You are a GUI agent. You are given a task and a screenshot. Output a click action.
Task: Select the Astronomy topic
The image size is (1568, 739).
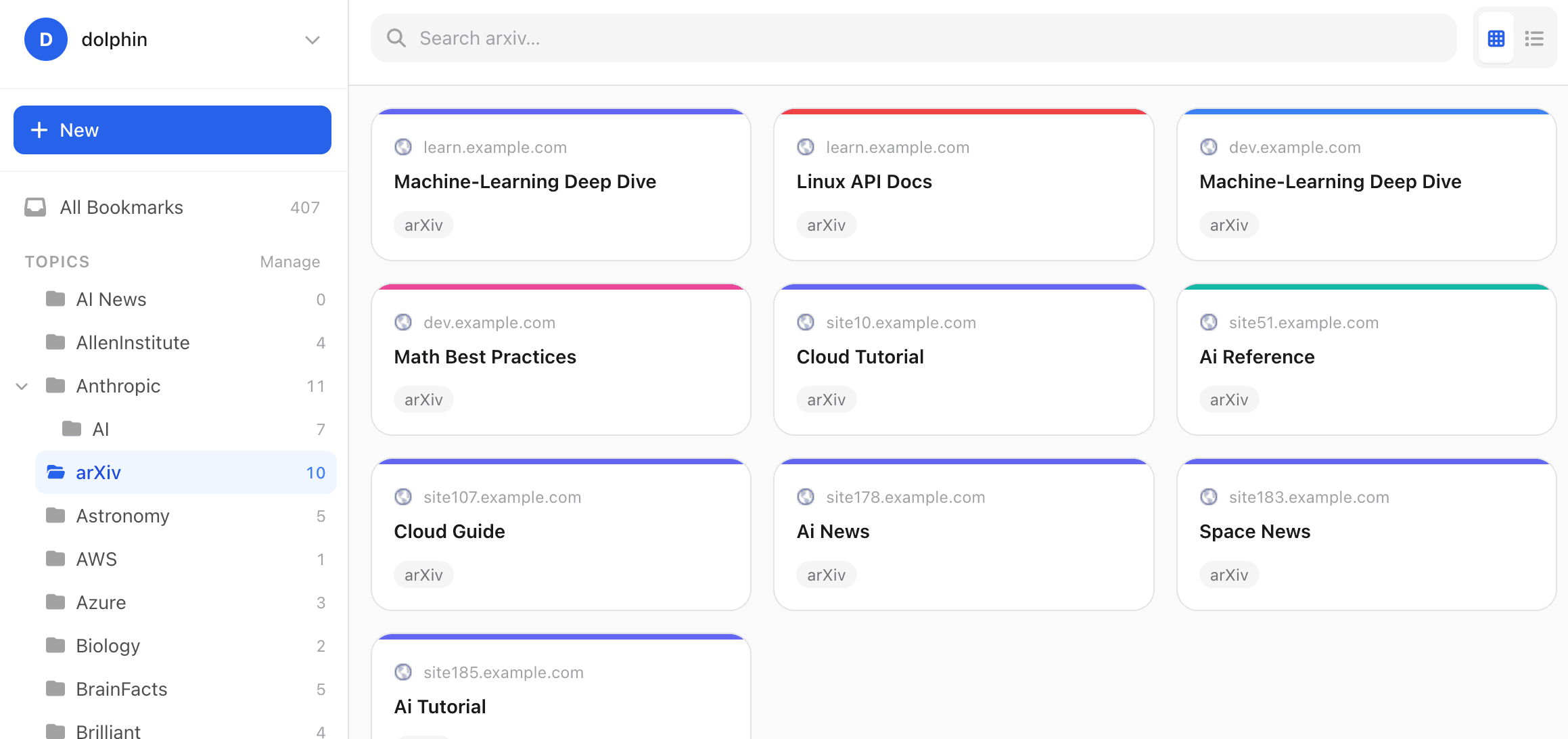tap(186, 516)
